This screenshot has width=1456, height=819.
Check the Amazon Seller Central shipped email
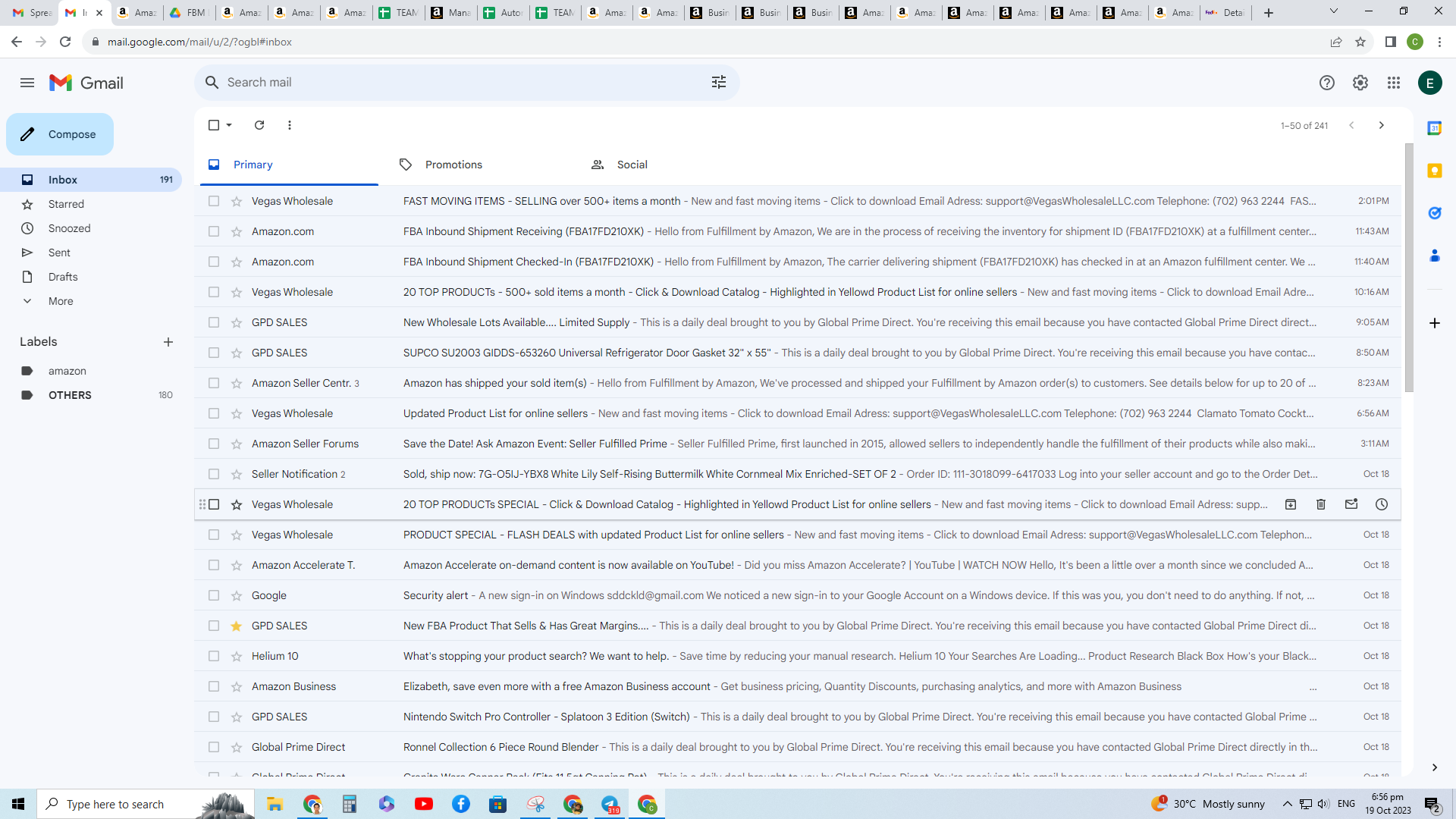click(214, 383)
